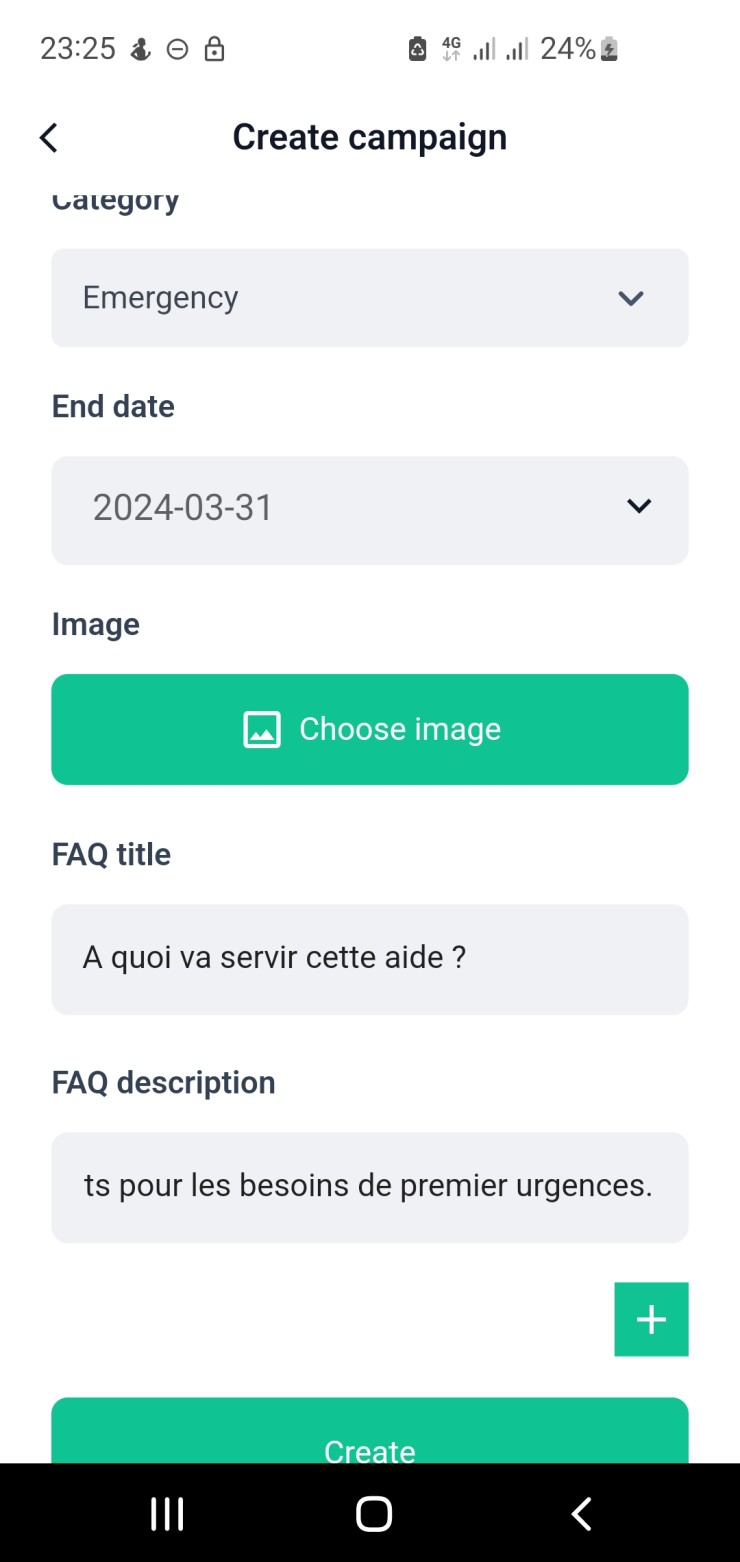Image resolution: width=740 pixels, height=1562 pixels.
Task: Tap the battery charging icon in status bar
Action: pos(609,49)
